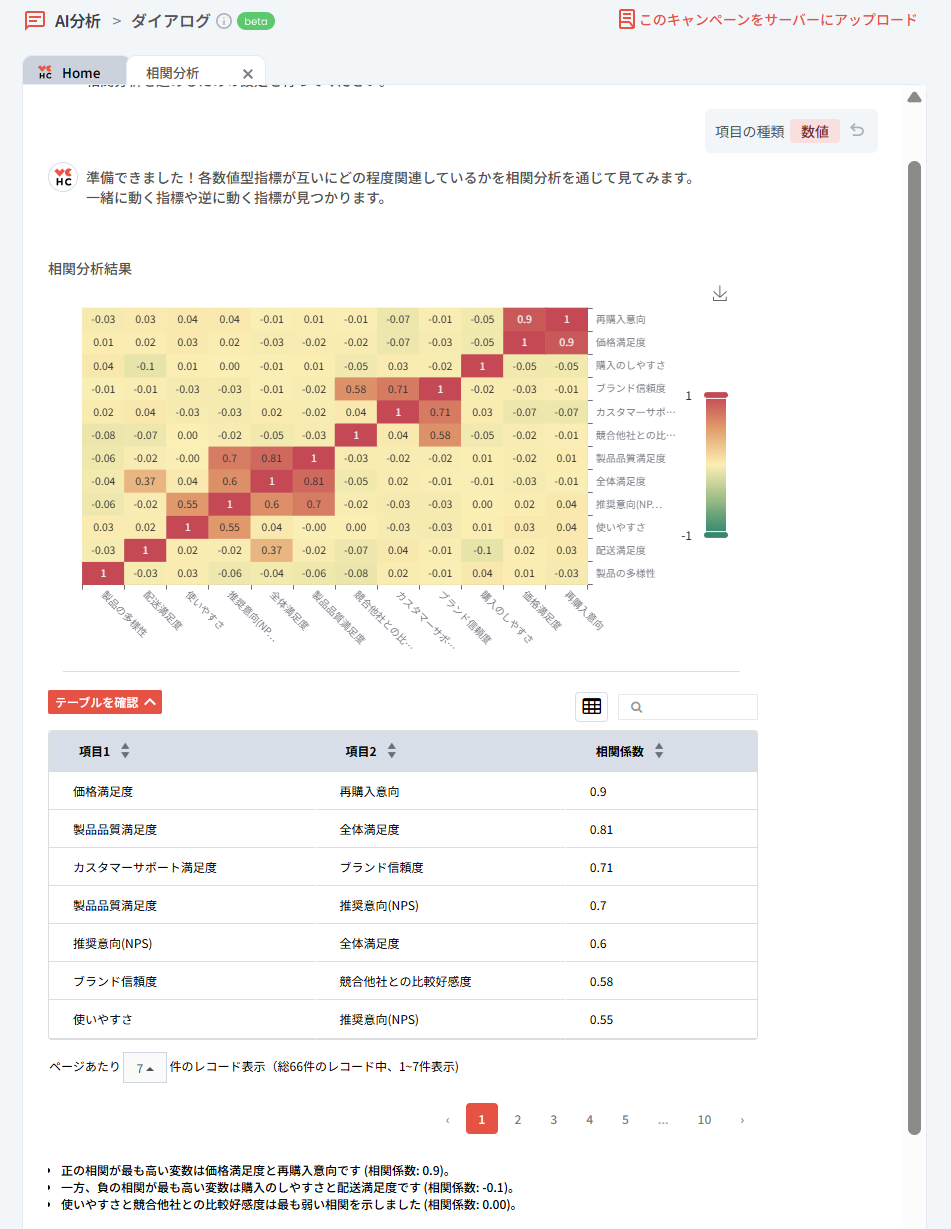Click the undo arrow next to the 数値 chip
The image size is (951, 1229).
click(856, 131)
